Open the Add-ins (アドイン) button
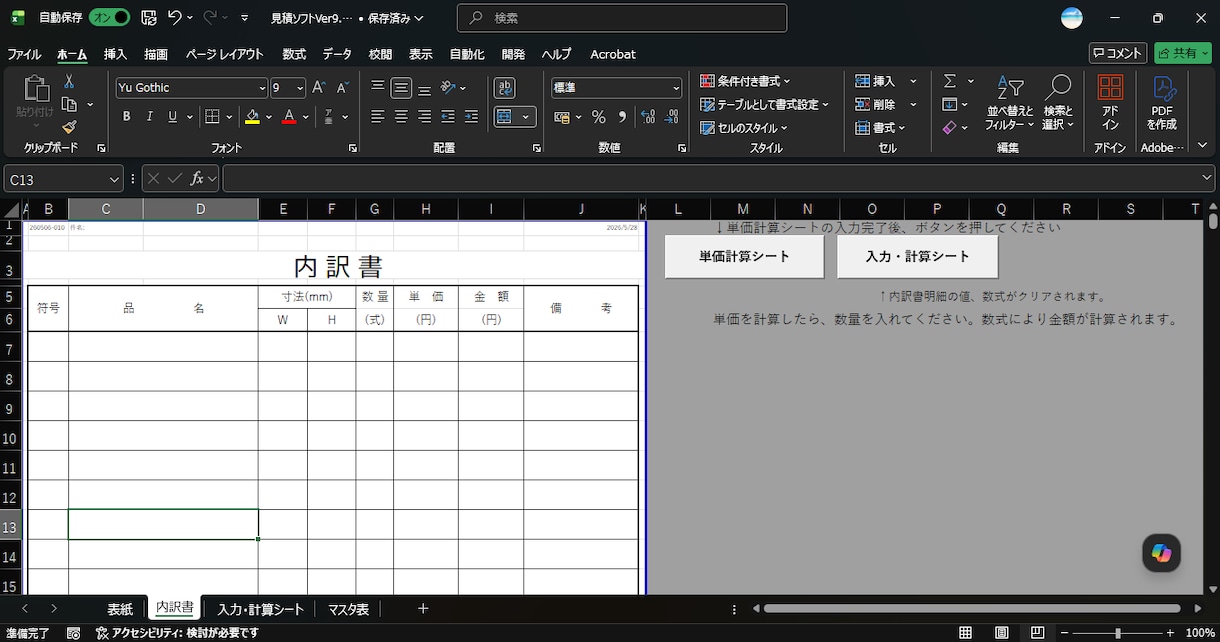Image resolution: width=1220 pixels, height=642 pixels. (x=1110, y=103)
